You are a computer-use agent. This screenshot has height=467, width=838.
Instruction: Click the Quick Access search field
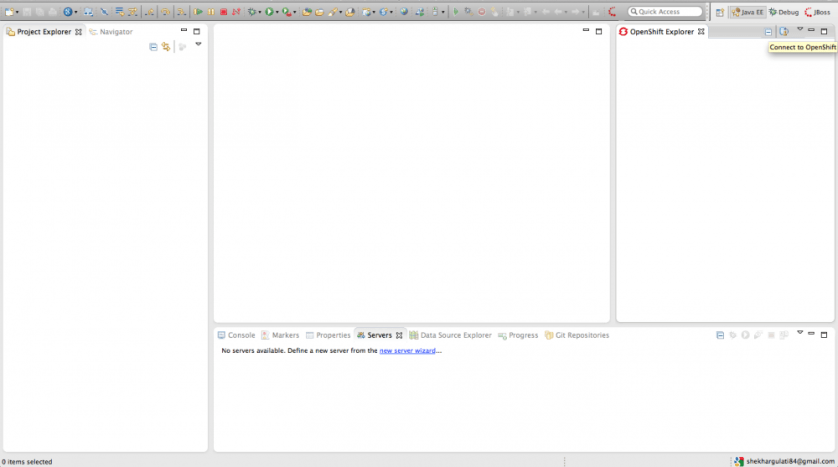point(665,12)
